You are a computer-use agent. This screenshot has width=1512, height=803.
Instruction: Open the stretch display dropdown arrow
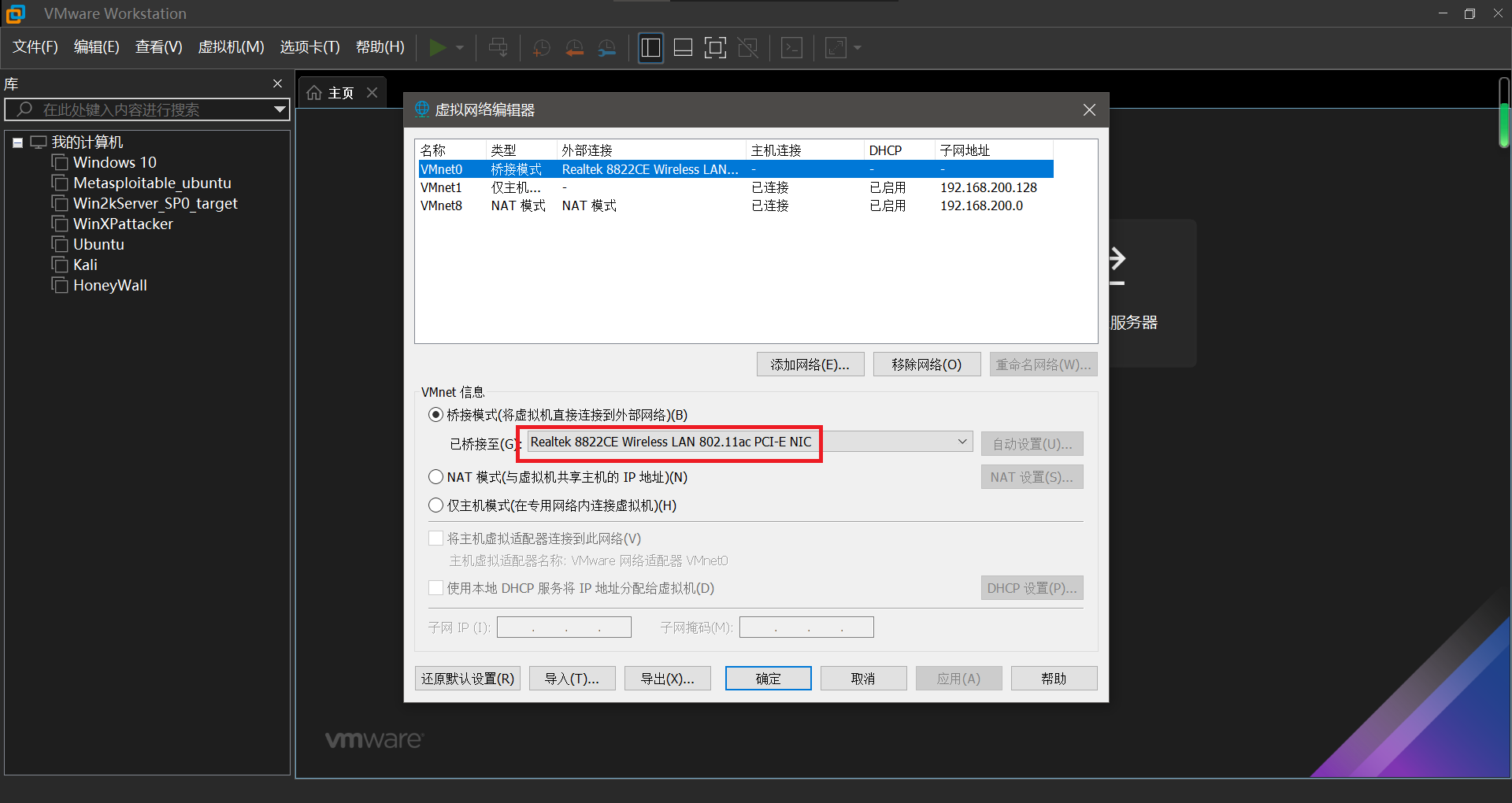[x=858, y=48]
